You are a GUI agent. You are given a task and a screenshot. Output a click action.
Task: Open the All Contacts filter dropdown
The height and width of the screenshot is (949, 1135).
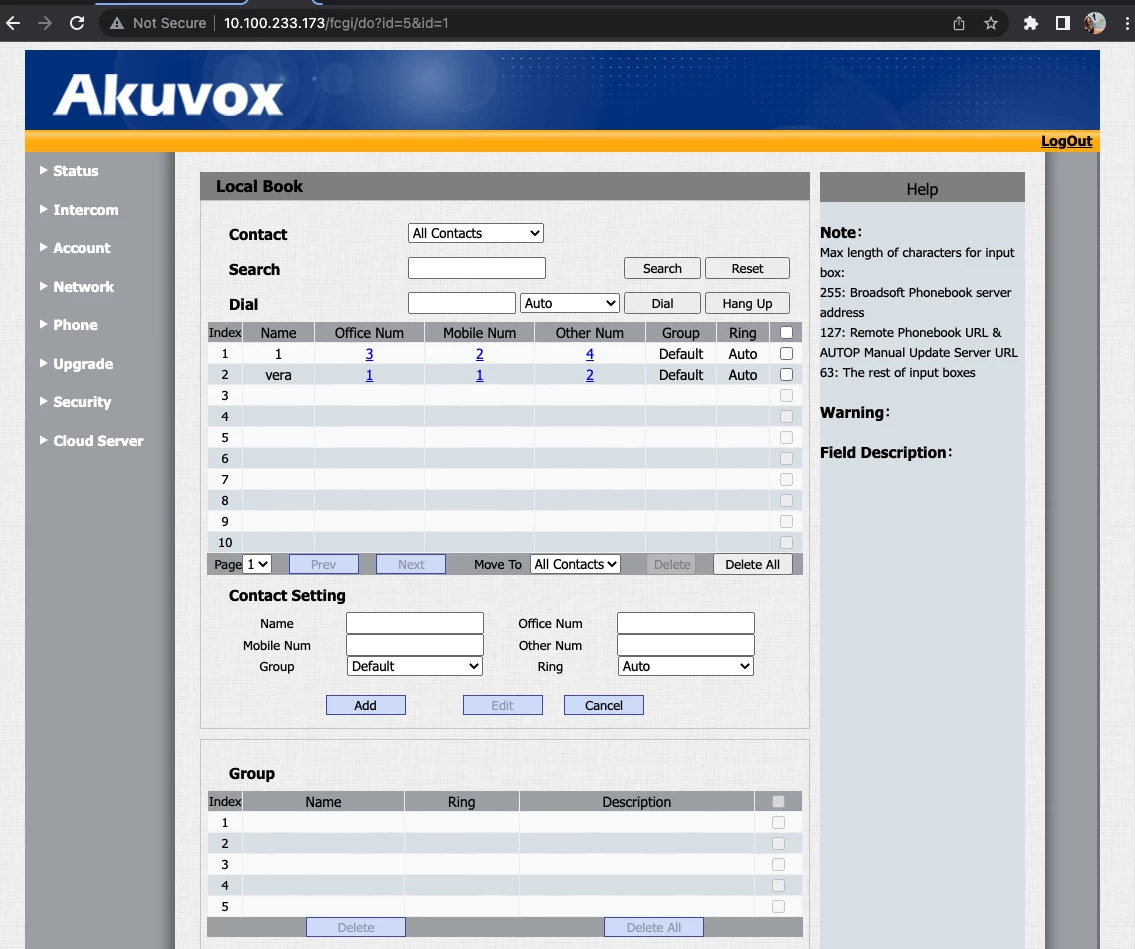coord(475,232)
